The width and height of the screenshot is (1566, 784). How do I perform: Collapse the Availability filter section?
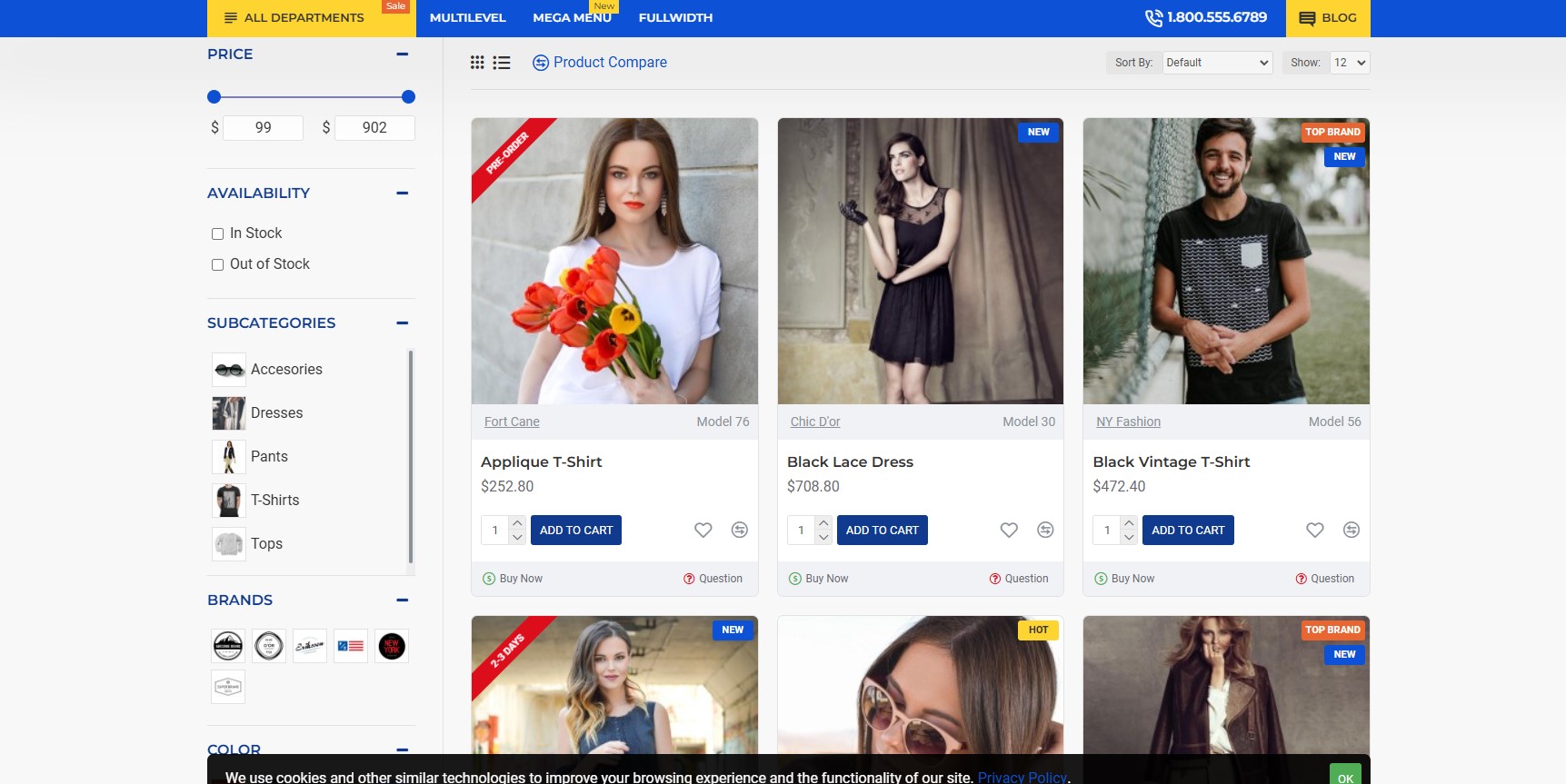click(x=403, y=194)
